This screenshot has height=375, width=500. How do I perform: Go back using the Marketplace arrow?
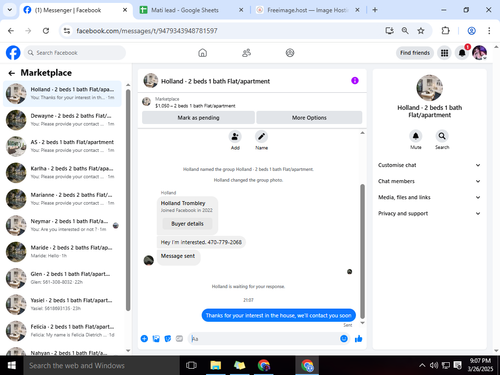[12, 73]
